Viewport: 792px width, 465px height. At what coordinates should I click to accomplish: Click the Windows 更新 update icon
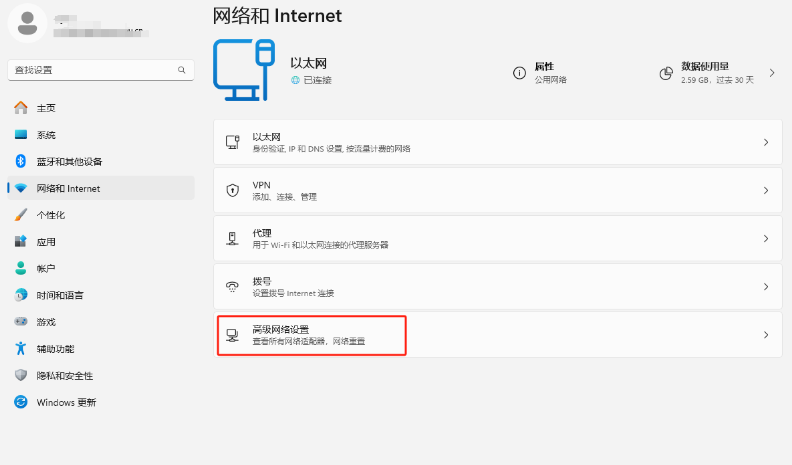pos(20,402)
